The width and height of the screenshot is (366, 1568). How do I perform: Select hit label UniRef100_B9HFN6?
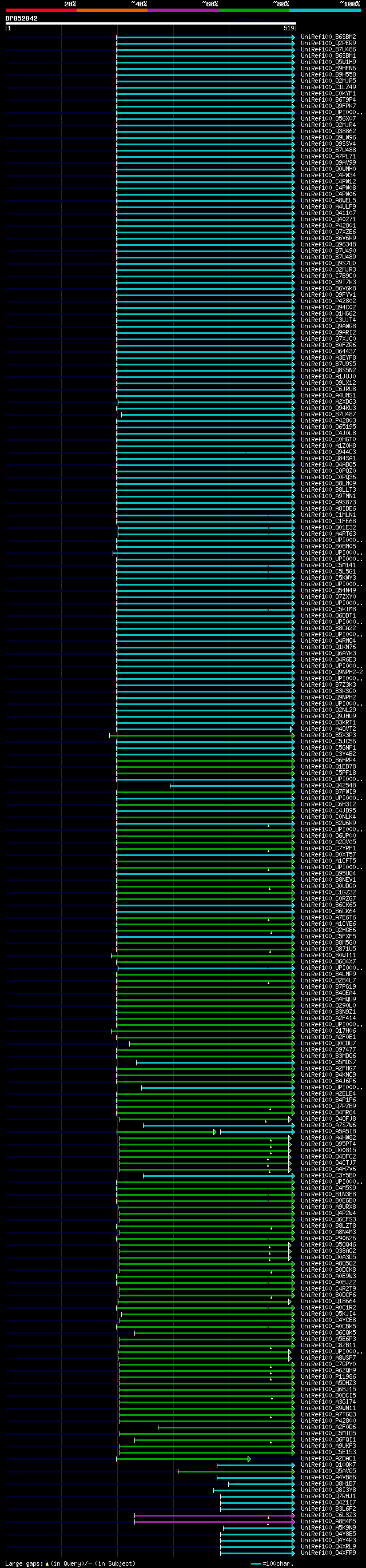coord(328,68)
